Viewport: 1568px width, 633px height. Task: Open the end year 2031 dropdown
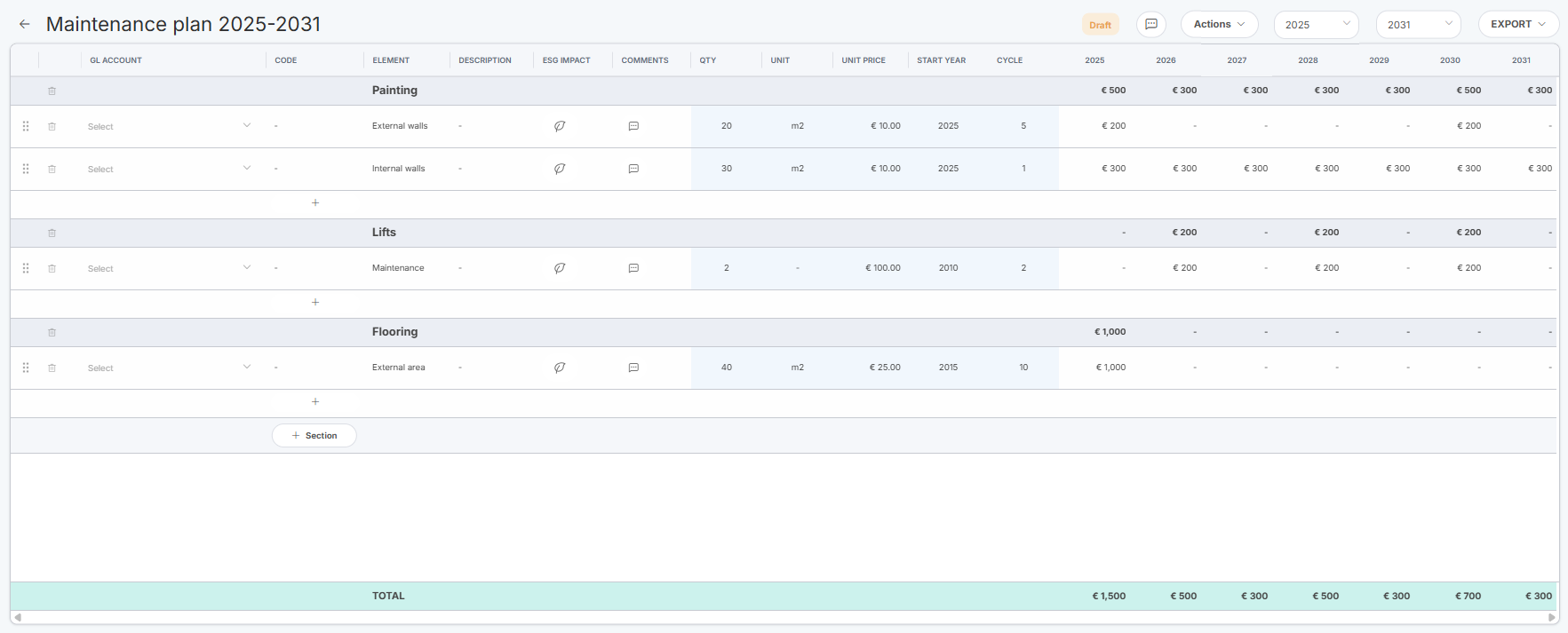1419,24
